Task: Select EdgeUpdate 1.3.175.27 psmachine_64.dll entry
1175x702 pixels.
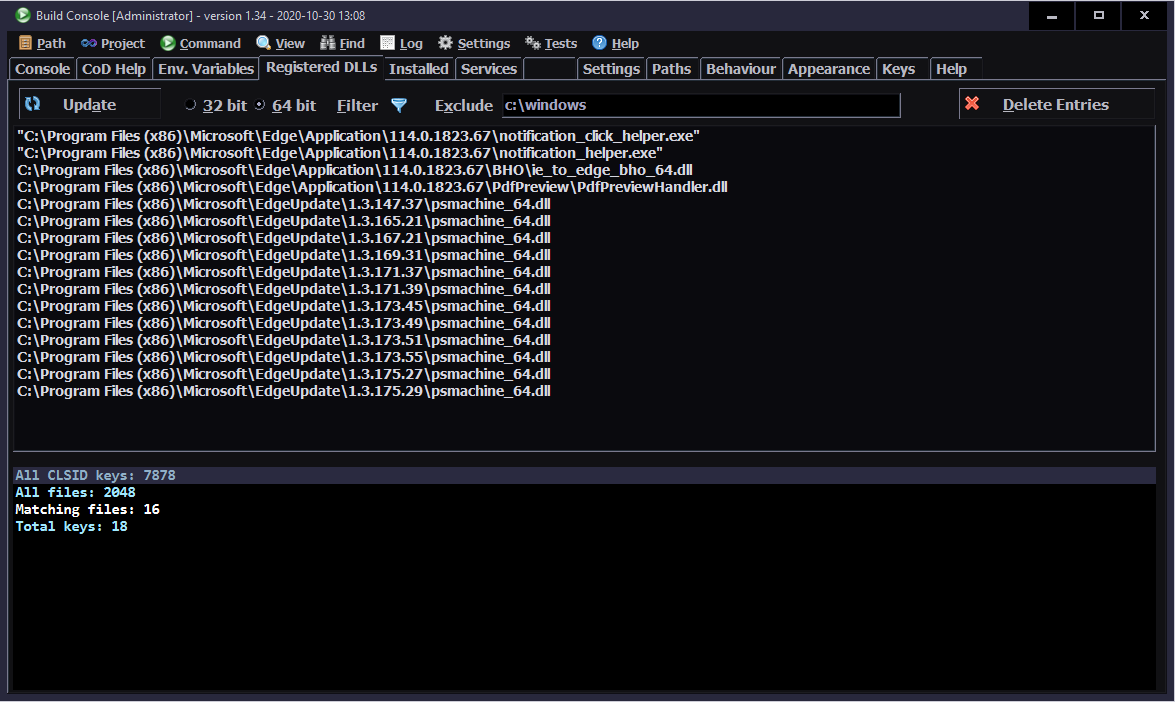Action: click(284, 374)
